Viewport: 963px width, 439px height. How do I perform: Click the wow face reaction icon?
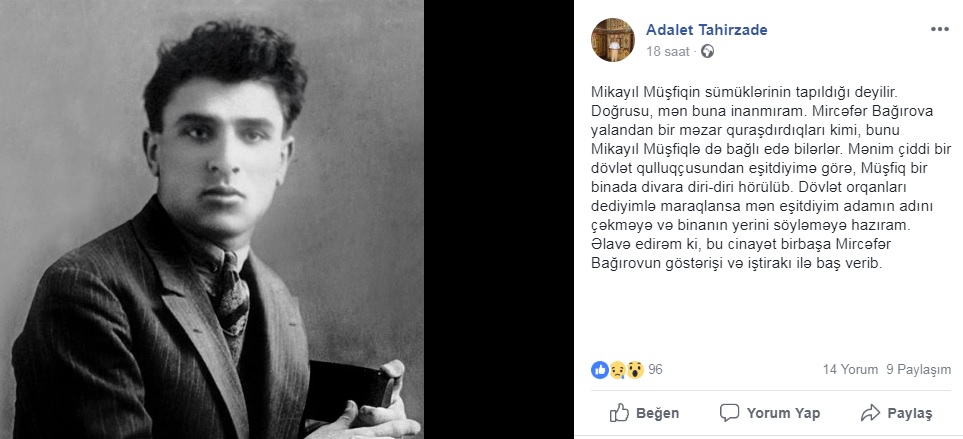coord(635,370)
